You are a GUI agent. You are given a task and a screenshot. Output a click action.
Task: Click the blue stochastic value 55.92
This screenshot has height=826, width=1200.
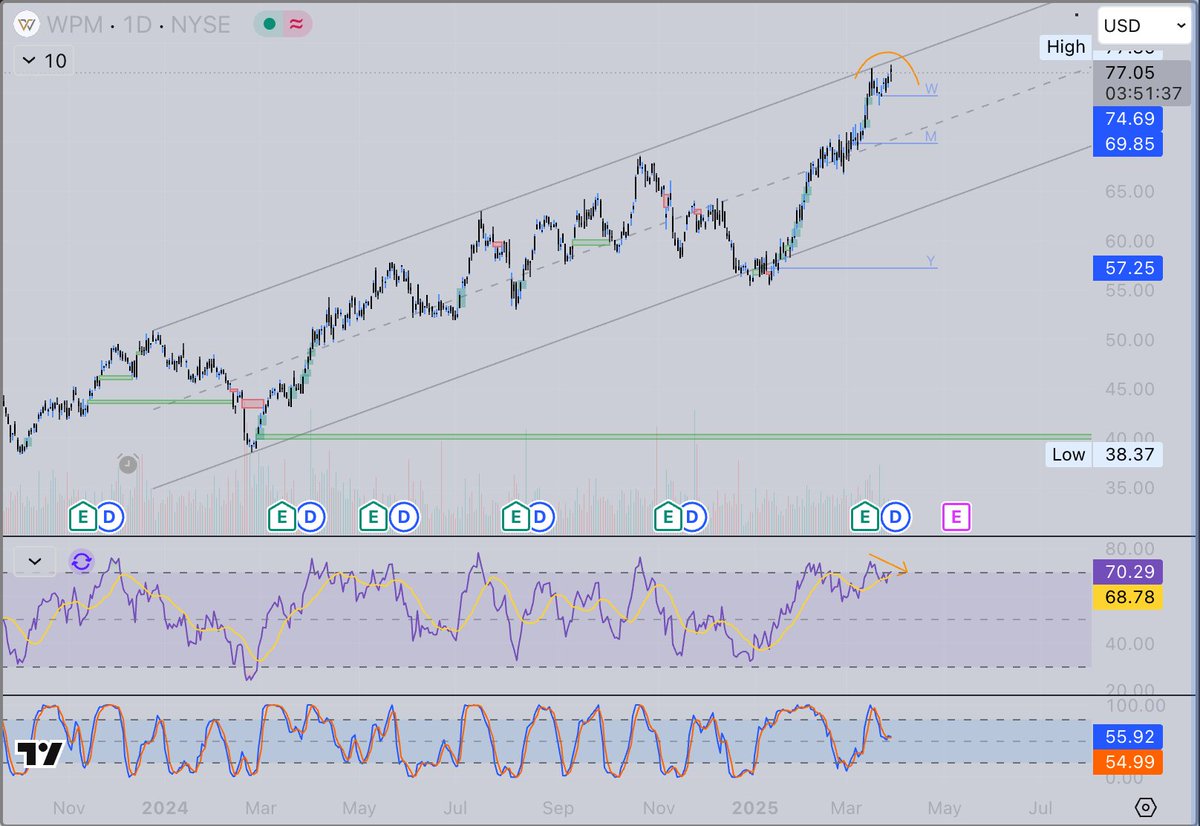[x=1130, y=737]
